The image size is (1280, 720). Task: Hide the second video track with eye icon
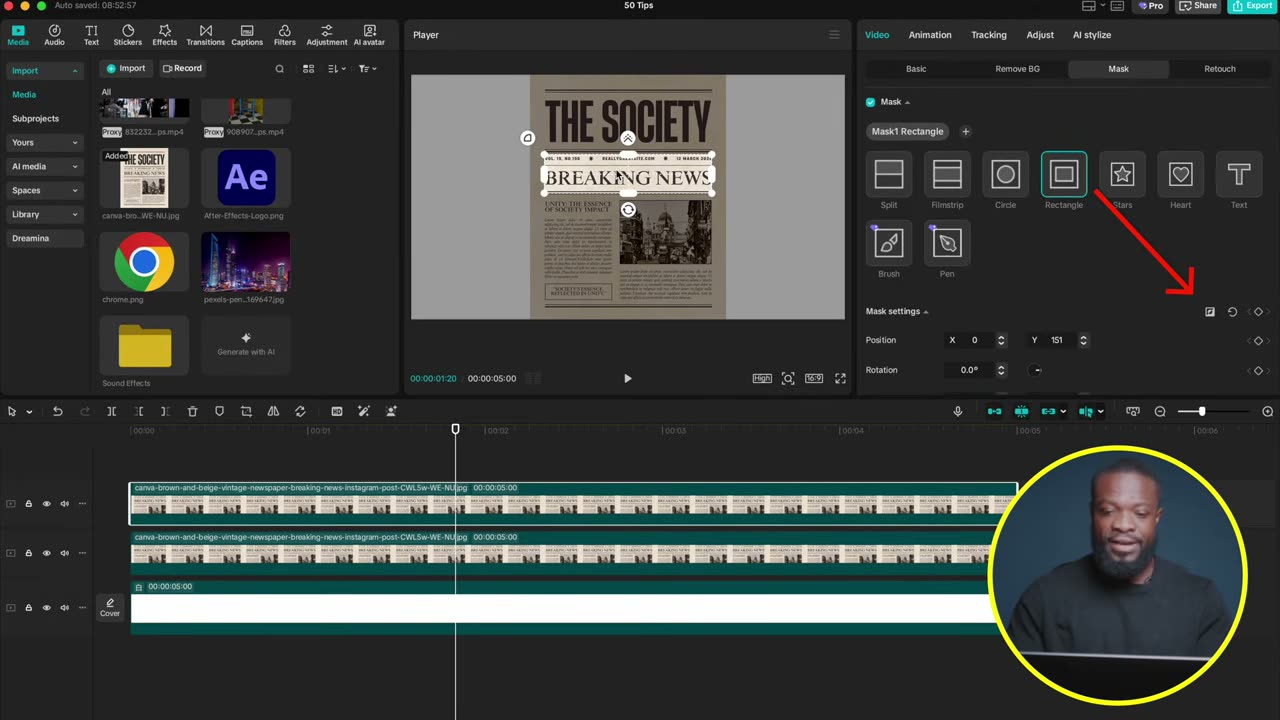pos(46,553)
